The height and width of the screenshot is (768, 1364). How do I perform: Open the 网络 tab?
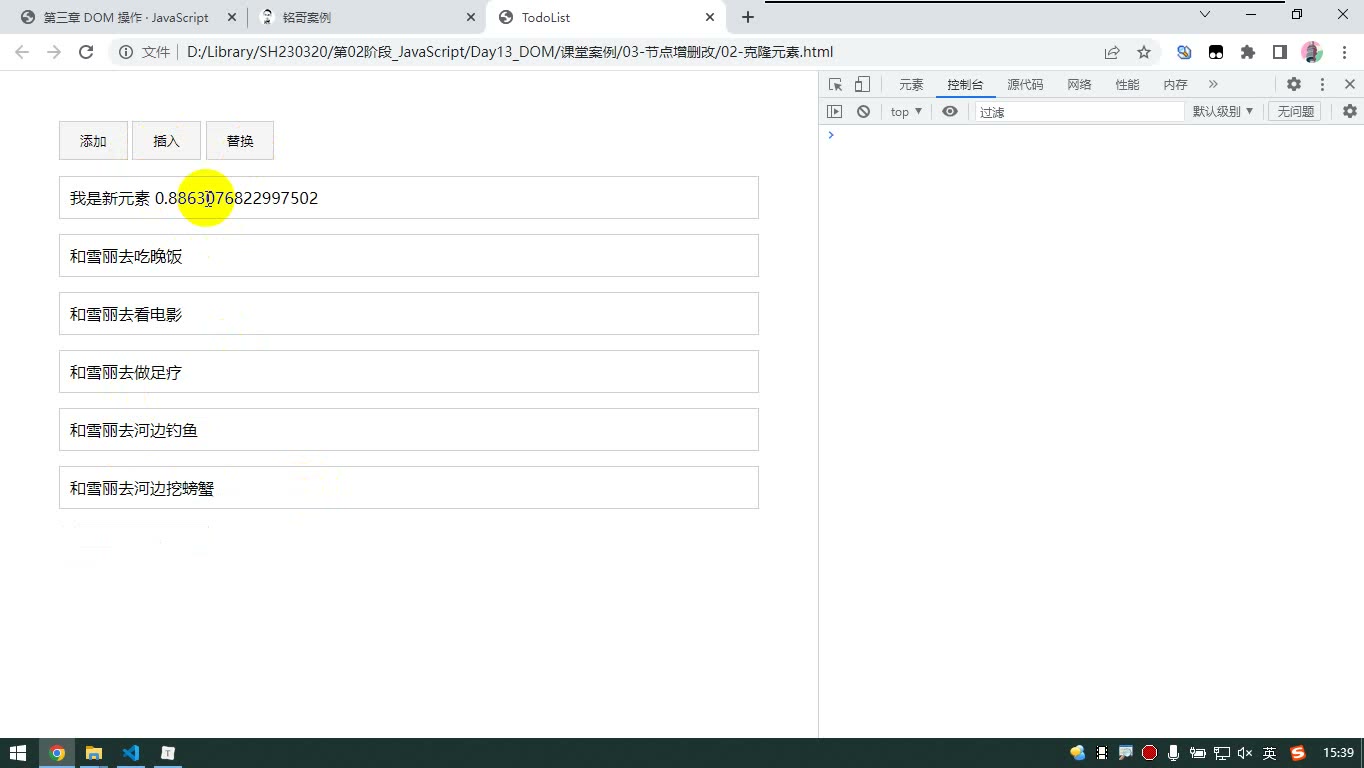tap(1079, 85)
